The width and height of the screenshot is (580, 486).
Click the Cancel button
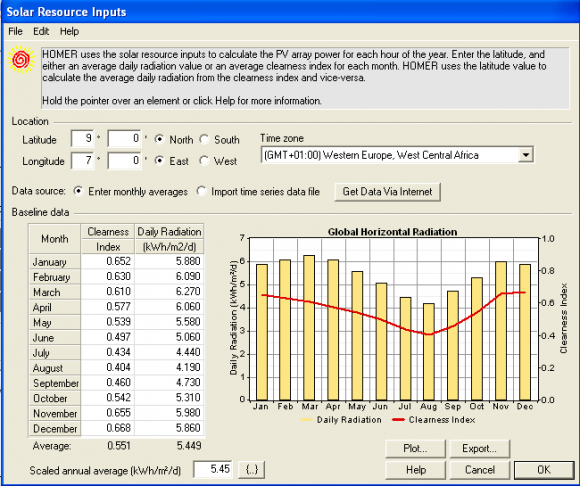(x=480, y=470)
